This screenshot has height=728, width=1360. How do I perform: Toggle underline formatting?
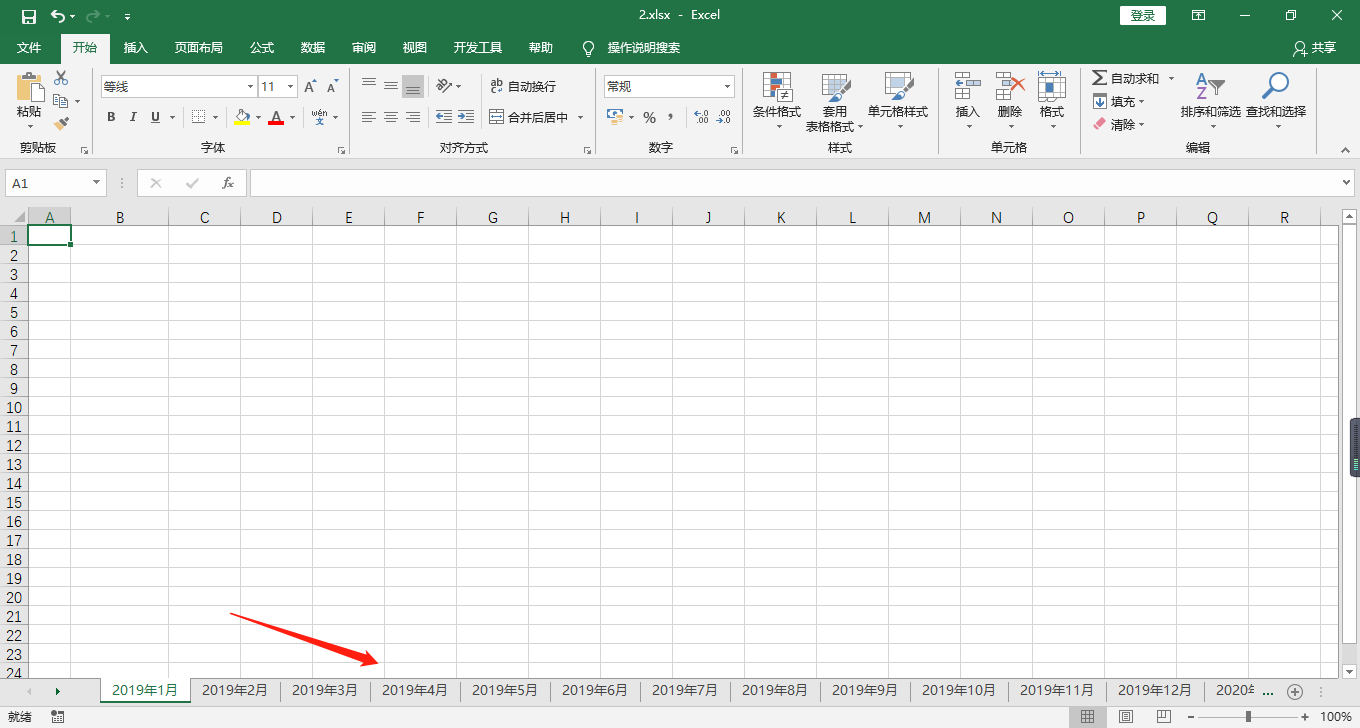coord(155,117)
